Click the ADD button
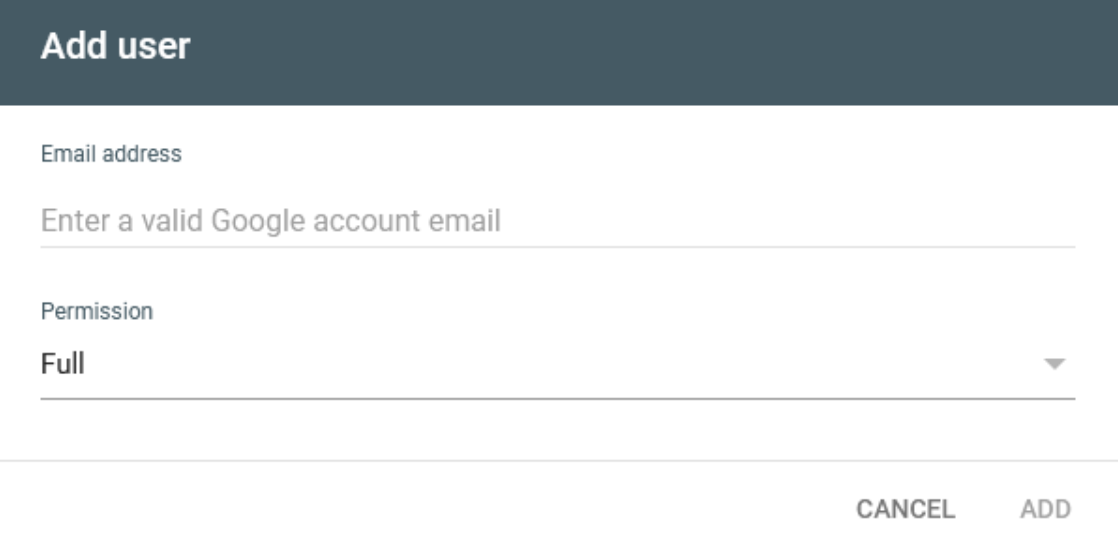Viewport: 1118px width, 556px height. tap(1045, 509)
